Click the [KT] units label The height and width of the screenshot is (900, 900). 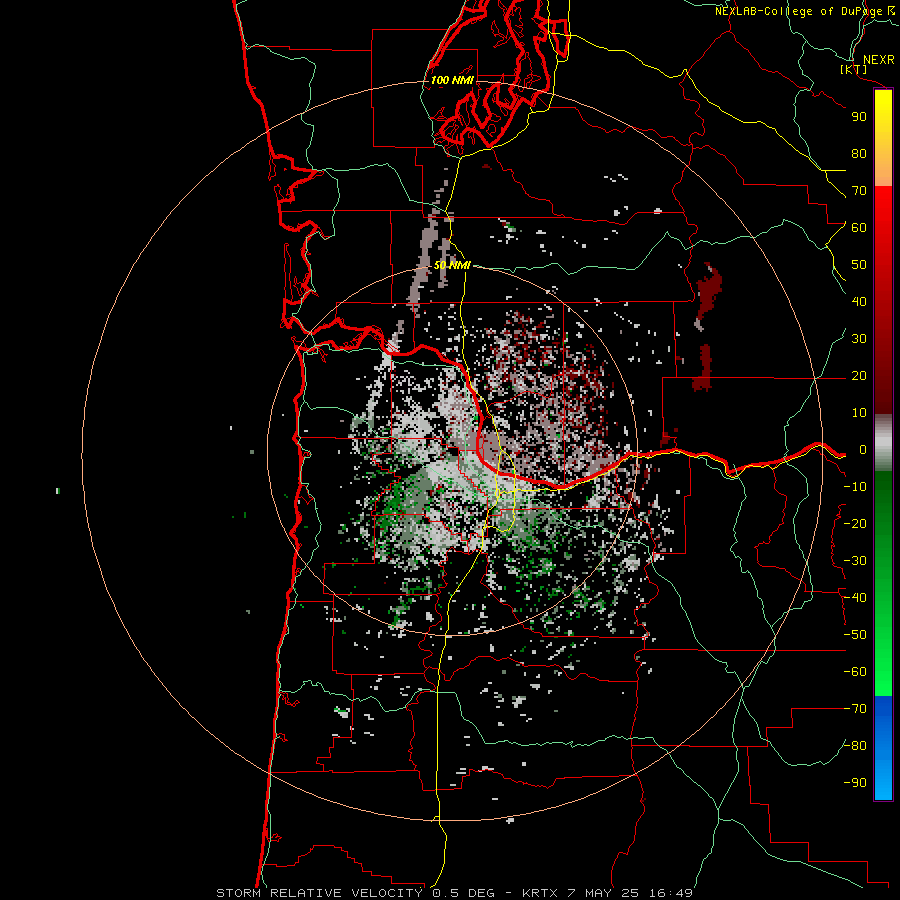click(x=854, y=69)
